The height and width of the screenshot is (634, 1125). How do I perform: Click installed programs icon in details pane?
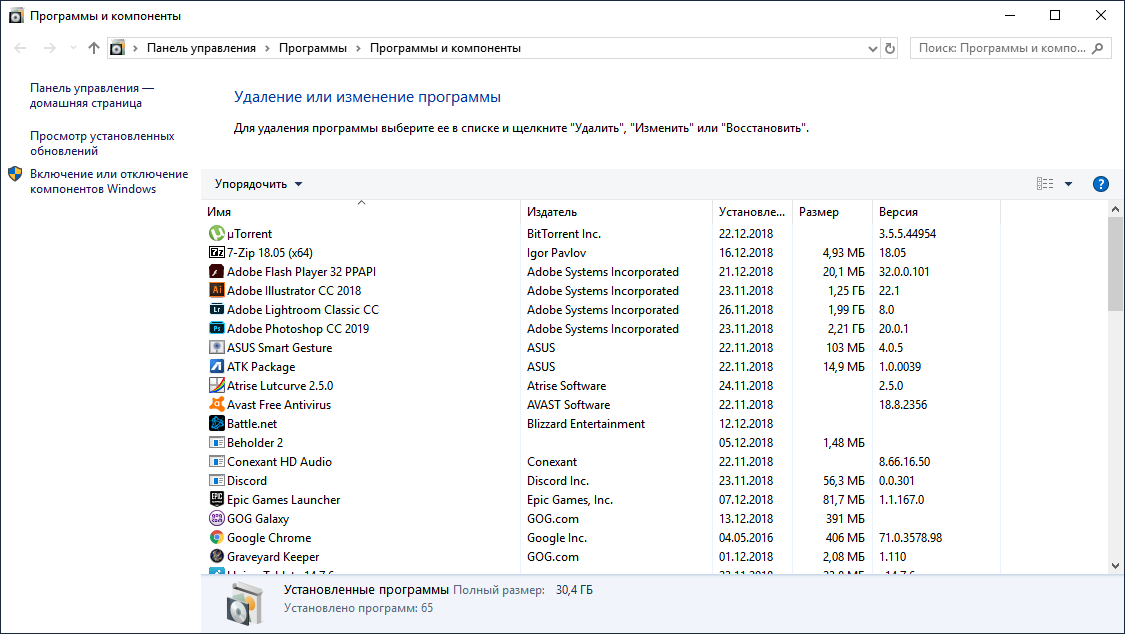[x=245, y=602]
